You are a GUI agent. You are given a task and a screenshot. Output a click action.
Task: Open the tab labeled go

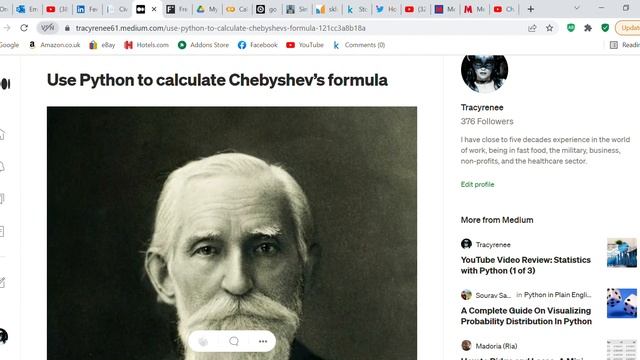coord(267,9)
